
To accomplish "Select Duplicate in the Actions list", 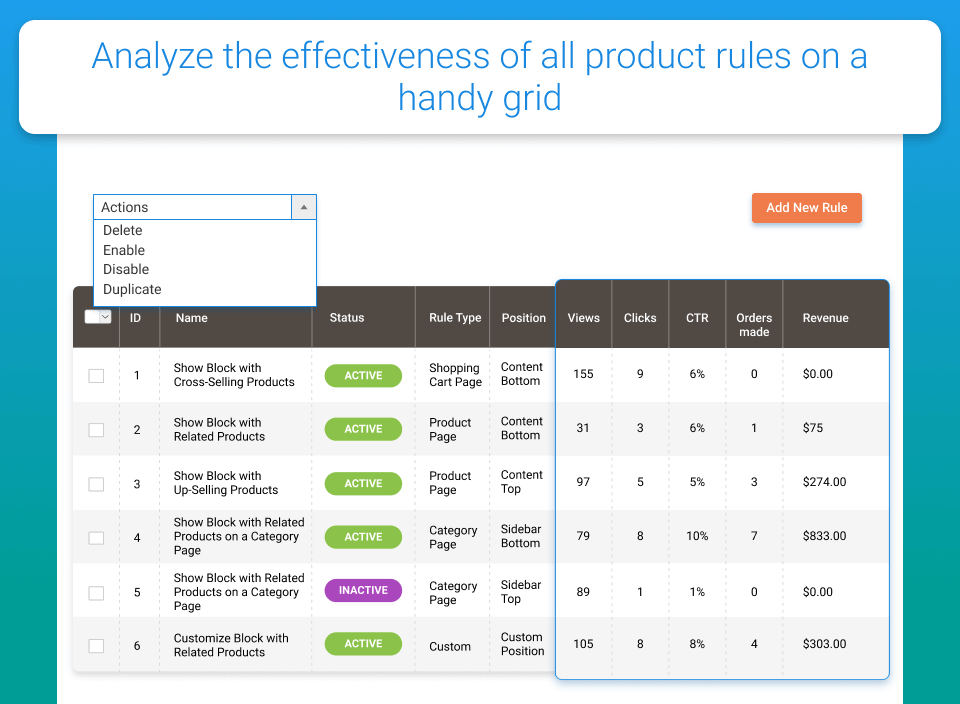I will pyautogui.click(x=132, y=289).
